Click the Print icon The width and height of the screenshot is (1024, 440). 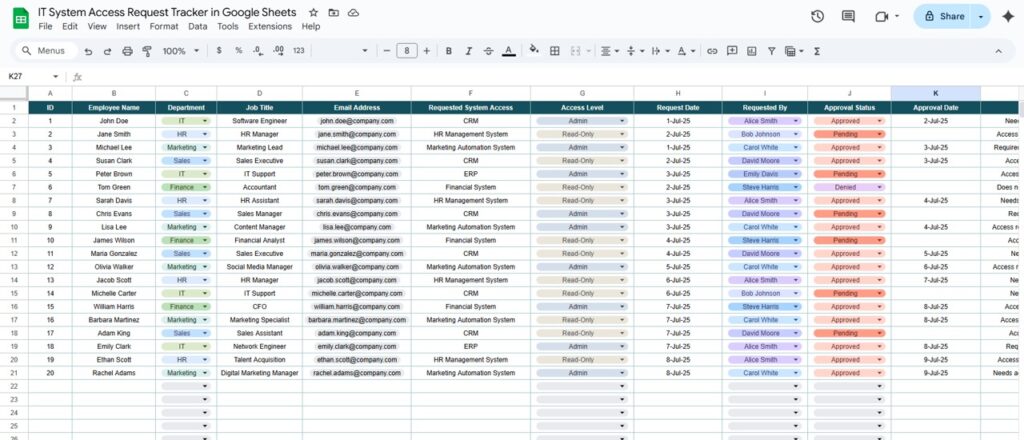[127, 51]
